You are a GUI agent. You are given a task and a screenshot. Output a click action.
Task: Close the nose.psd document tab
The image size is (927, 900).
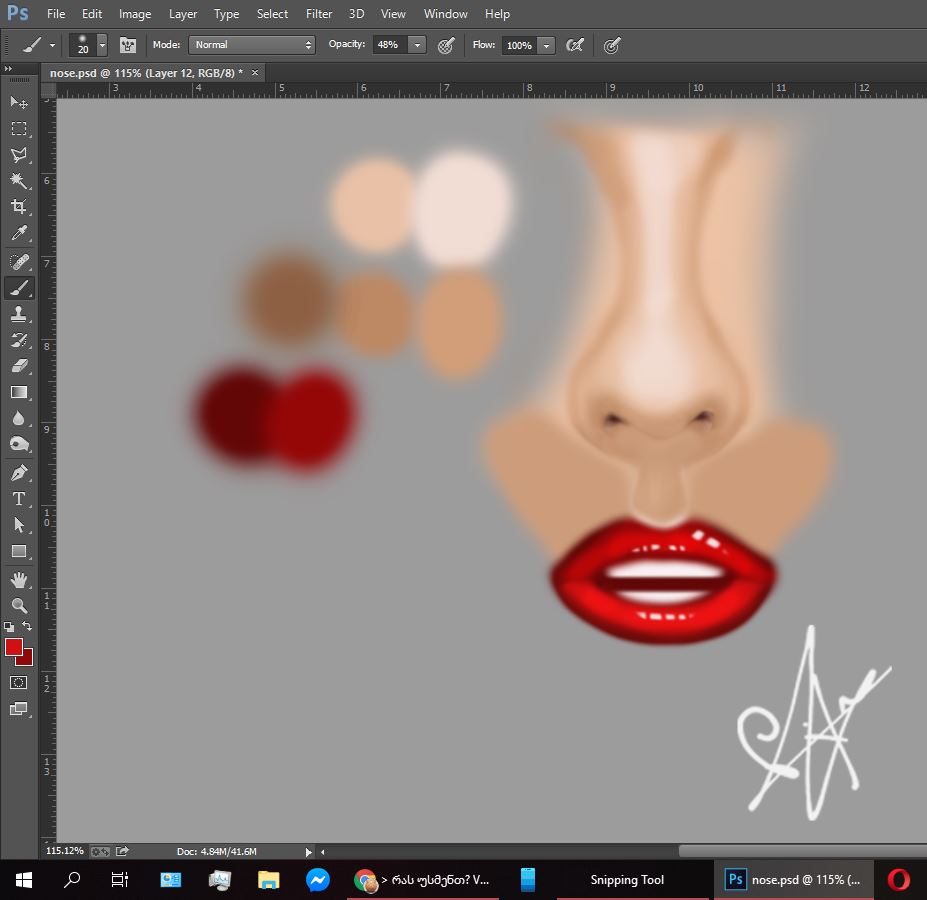[255, 73]
